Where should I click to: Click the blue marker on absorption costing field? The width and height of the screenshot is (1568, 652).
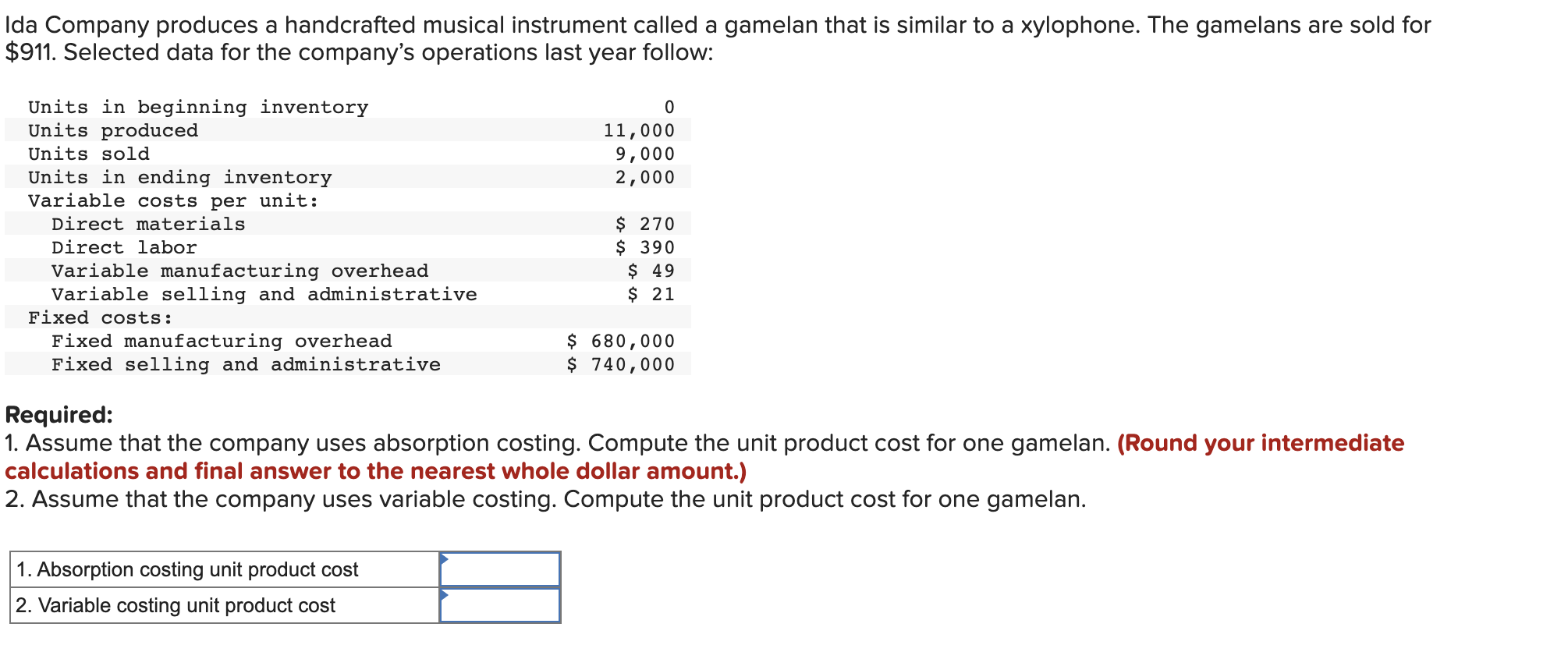444,558
